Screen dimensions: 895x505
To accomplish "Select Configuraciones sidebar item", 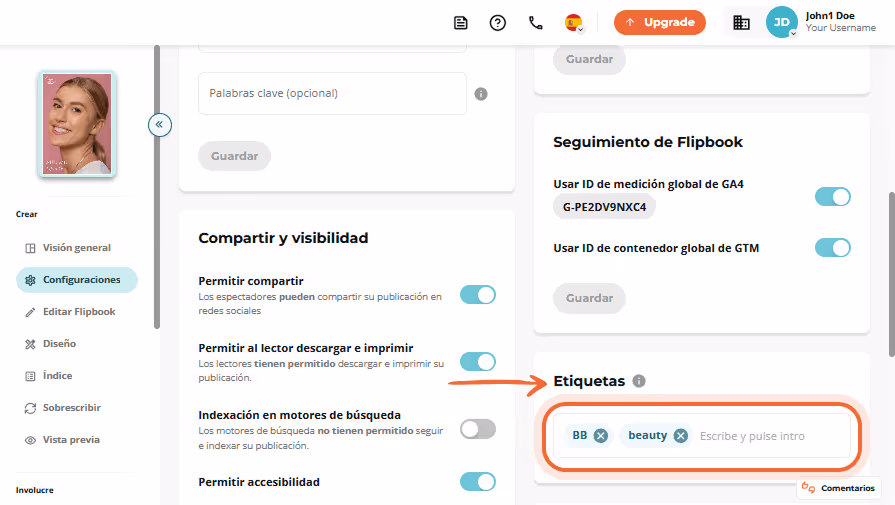I will (x=77, y=280).
